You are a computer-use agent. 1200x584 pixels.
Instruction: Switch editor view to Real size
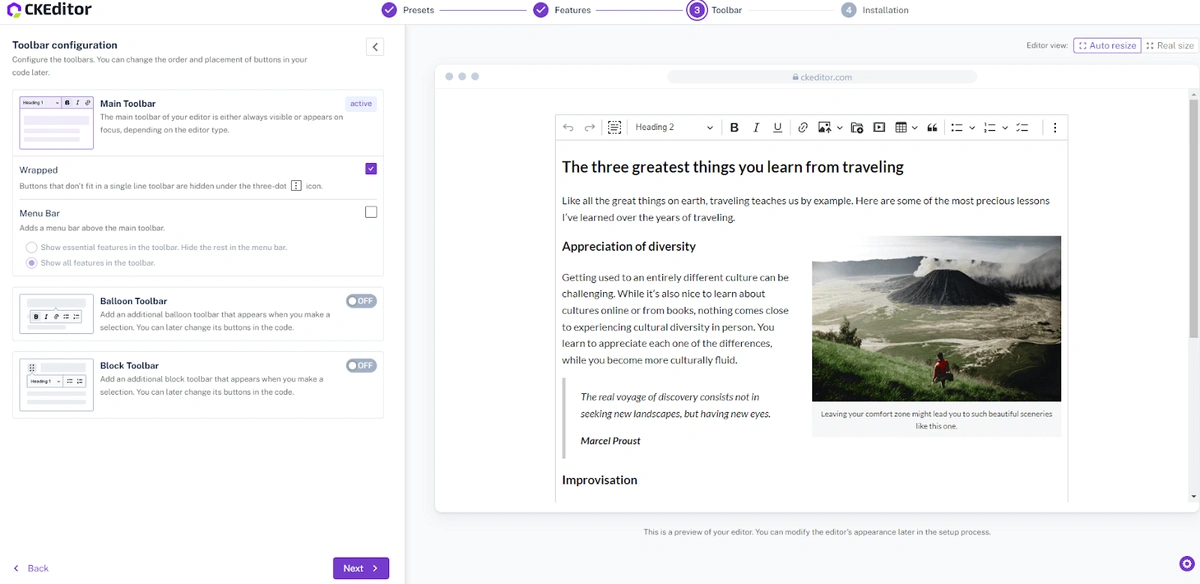[1170, 46]
